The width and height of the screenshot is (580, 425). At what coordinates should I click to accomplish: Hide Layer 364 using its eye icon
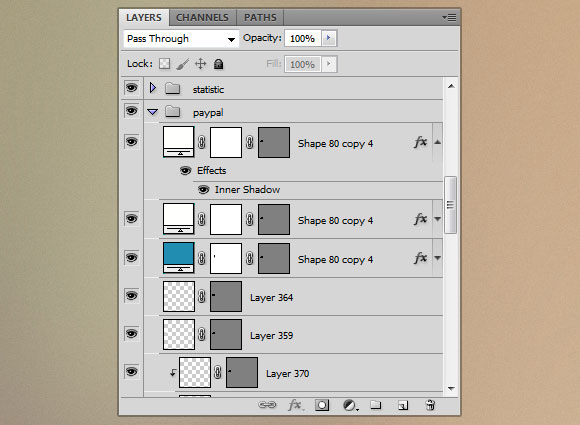131,296
